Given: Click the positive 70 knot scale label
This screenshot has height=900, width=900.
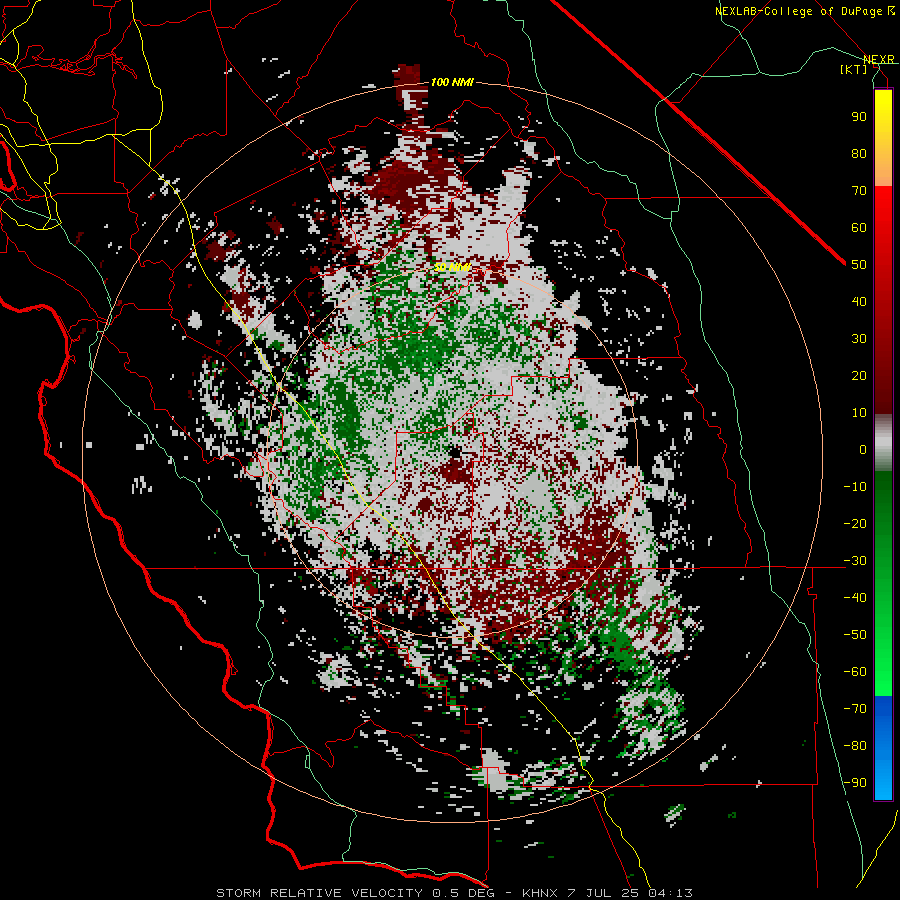Looking at the screenshot, I should click(859, 191).
